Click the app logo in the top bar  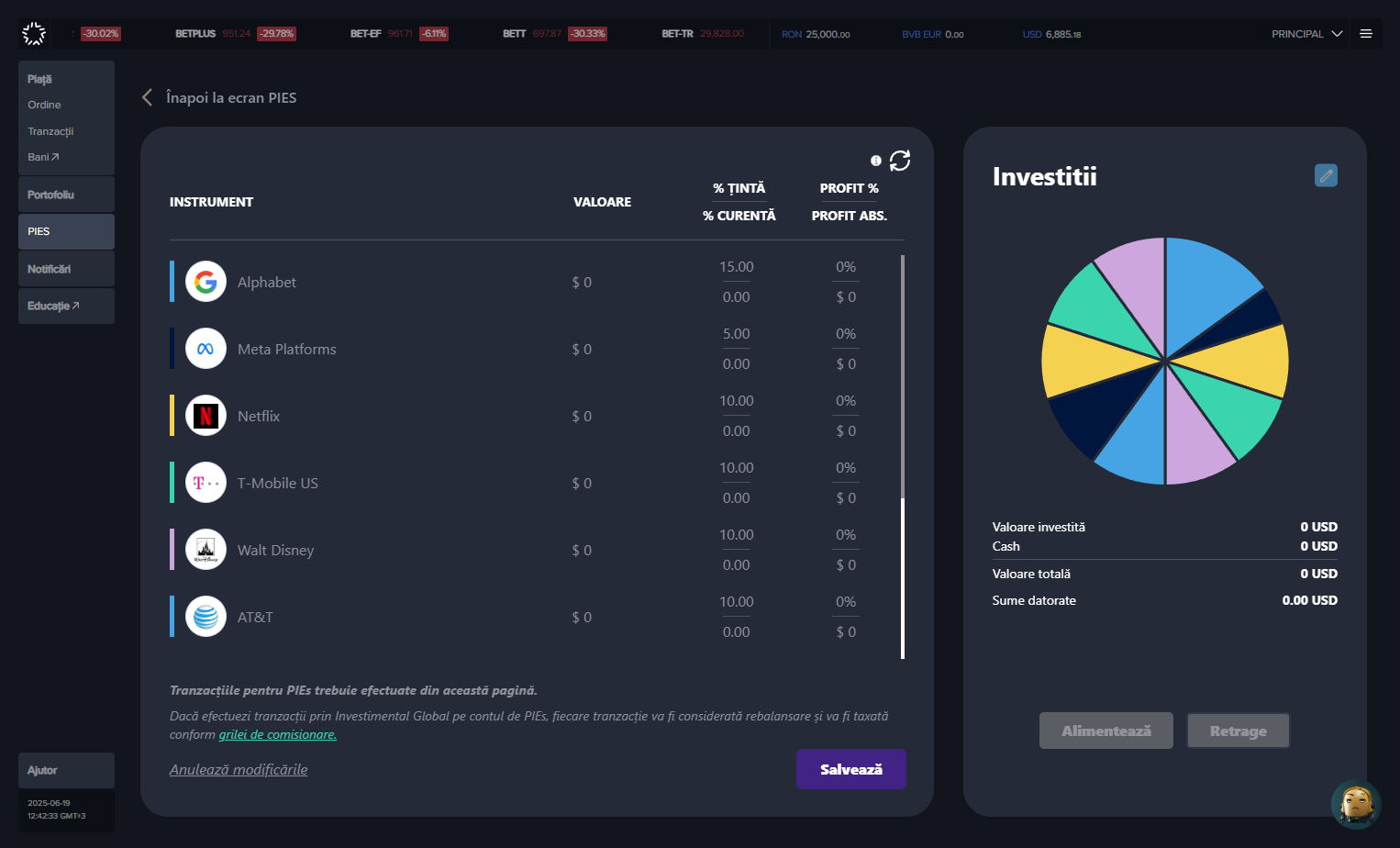[x=34, y=34]
